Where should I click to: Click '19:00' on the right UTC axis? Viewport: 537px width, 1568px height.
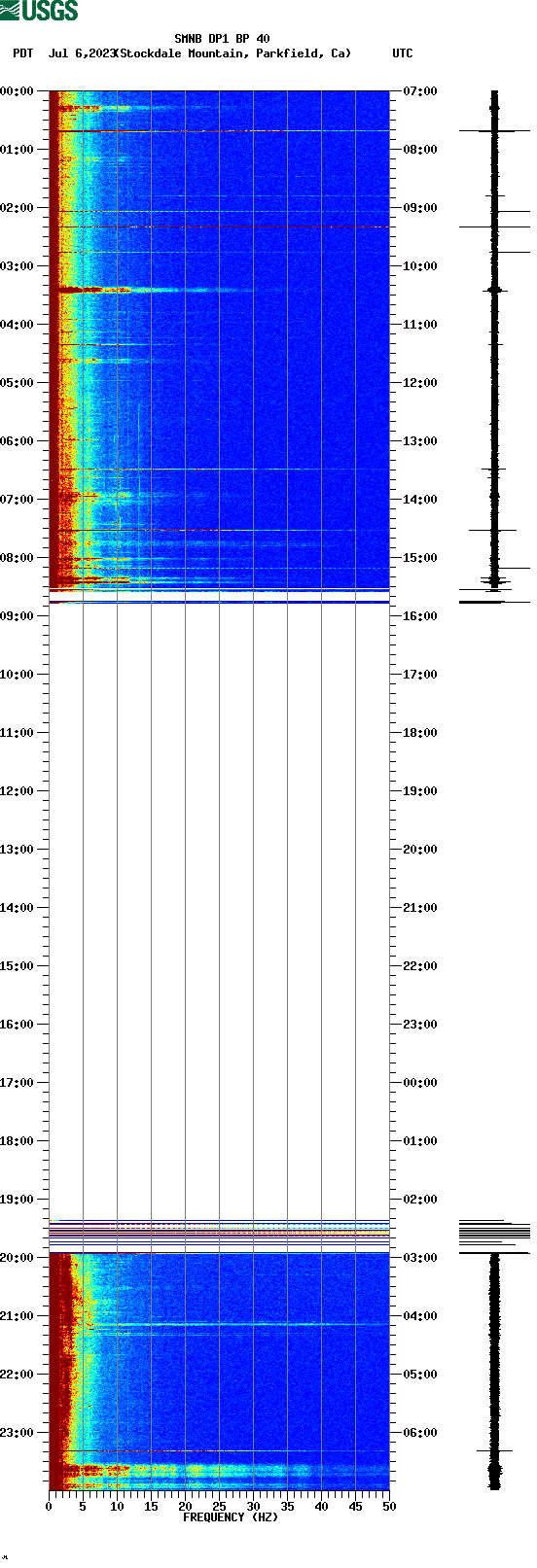tap(420, 791)
